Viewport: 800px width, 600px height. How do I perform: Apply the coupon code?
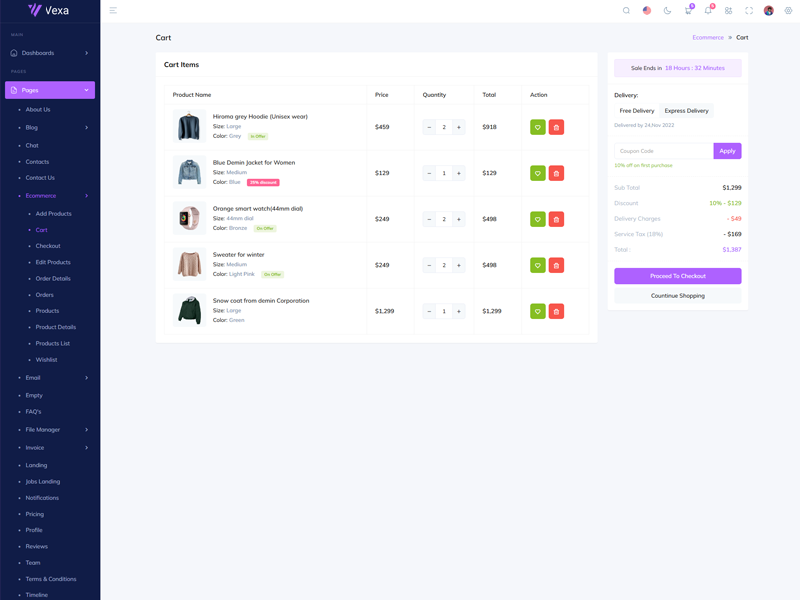coord(727,151)
